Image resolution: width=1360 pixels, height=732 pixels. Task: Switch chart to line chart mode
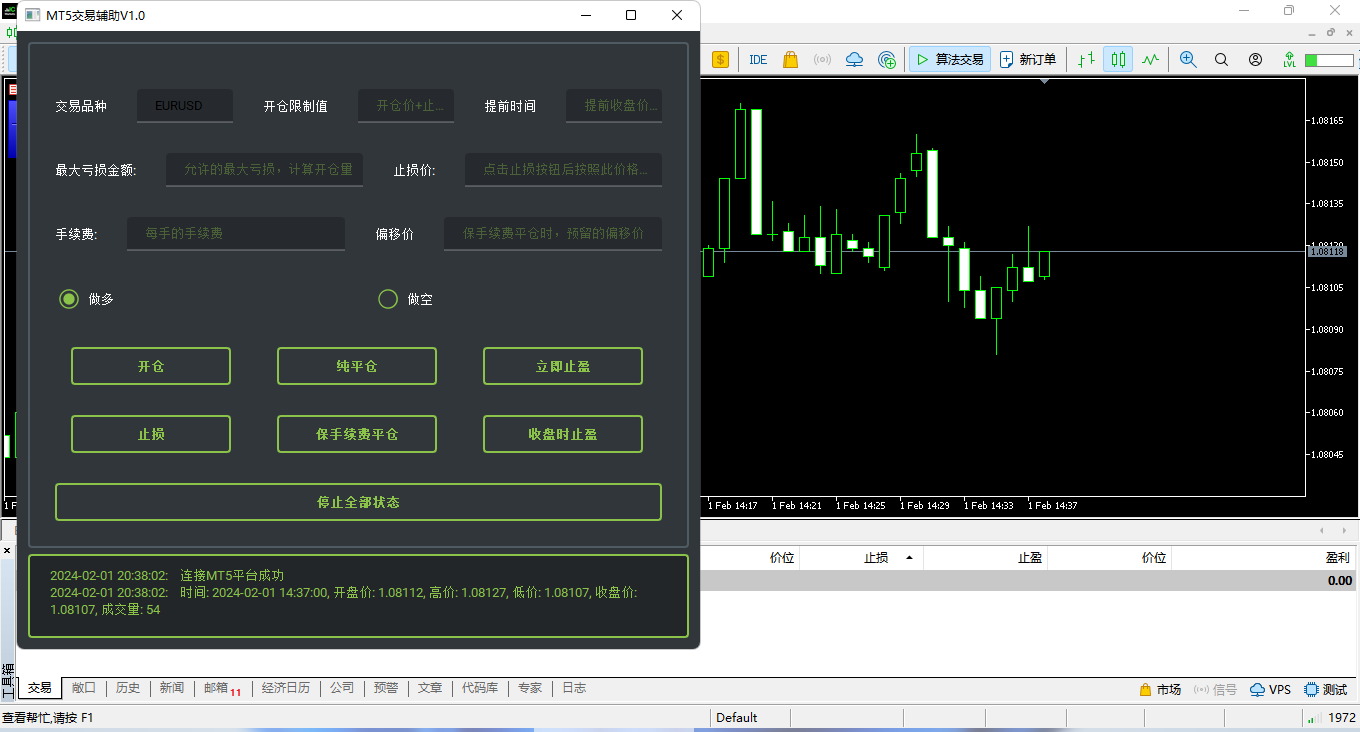1150,60
